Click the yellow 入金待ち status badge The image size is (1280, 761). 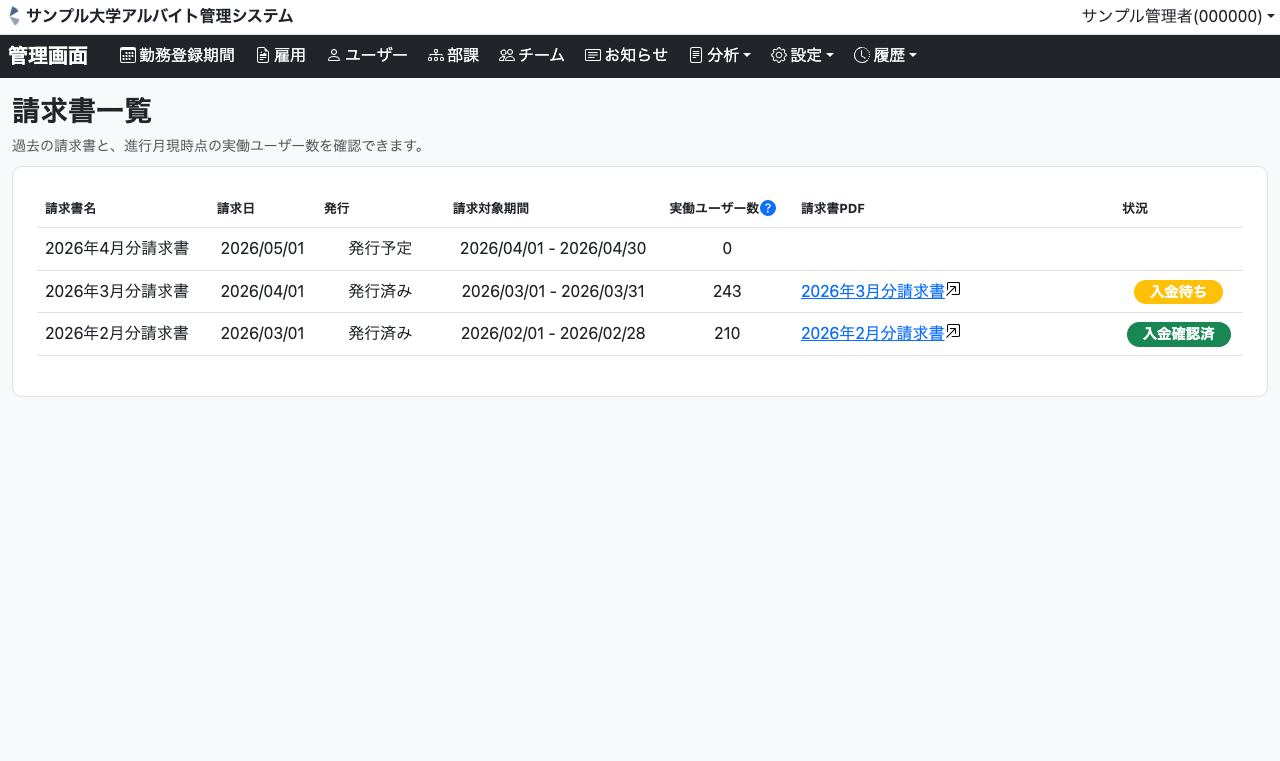[1178, 292]
